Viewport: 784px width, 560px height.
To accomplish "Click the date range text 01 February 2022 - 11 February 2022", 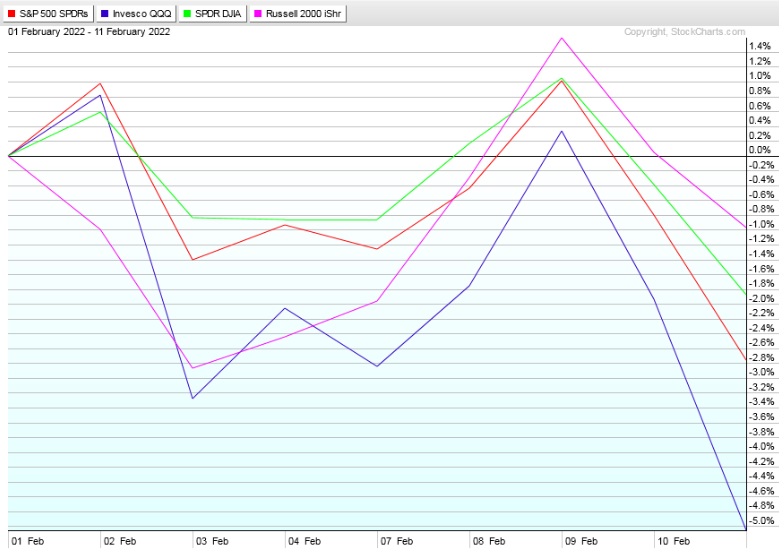I will pos(89,32).
